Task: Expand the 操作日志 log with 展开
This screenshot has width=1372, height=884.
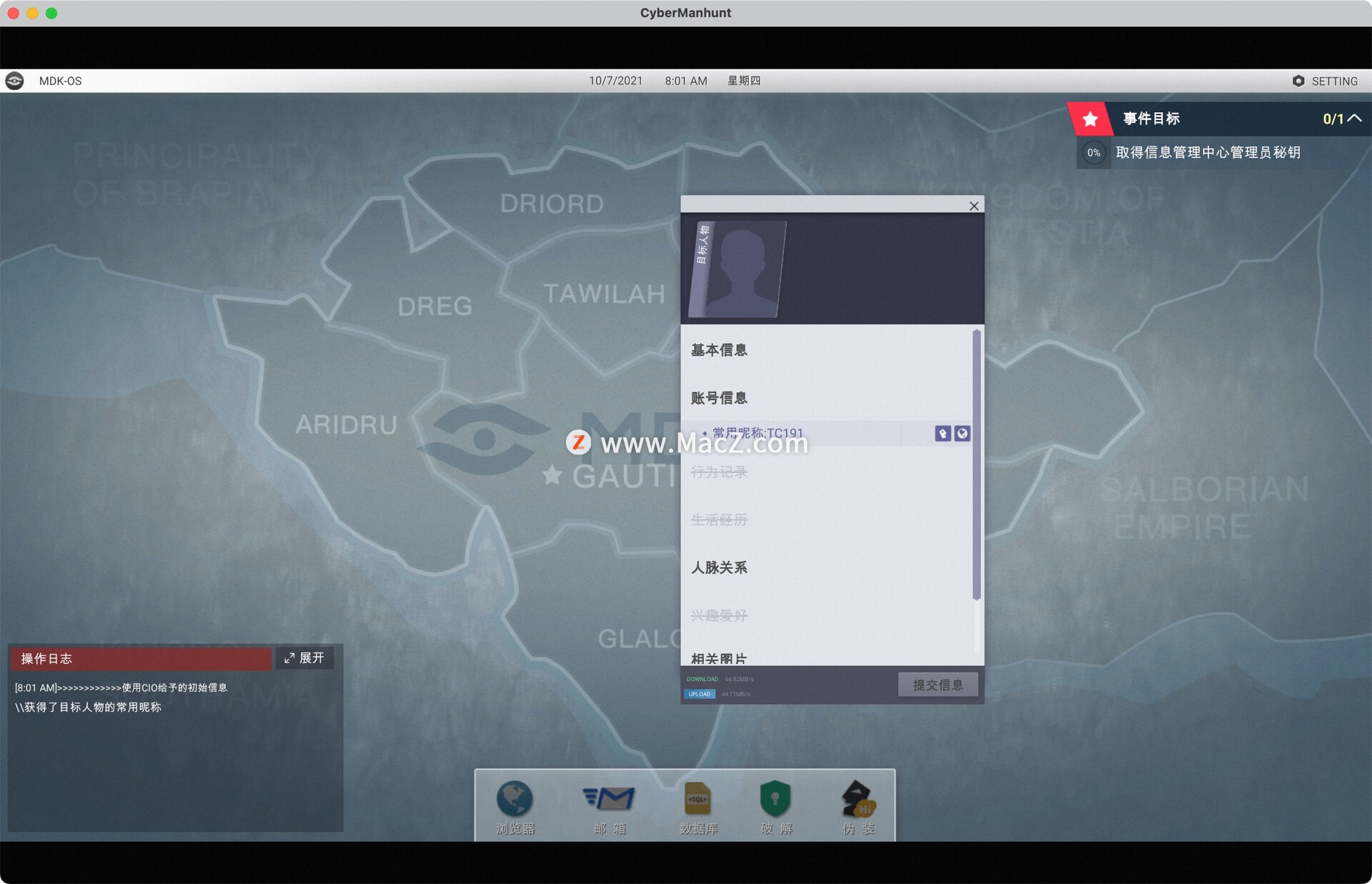Action: click(304, 658)
